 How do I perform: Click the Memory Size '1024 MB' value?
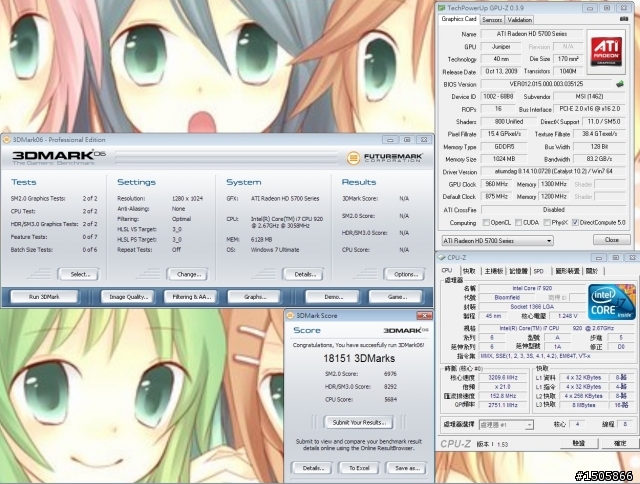click(x=504, y=159)
